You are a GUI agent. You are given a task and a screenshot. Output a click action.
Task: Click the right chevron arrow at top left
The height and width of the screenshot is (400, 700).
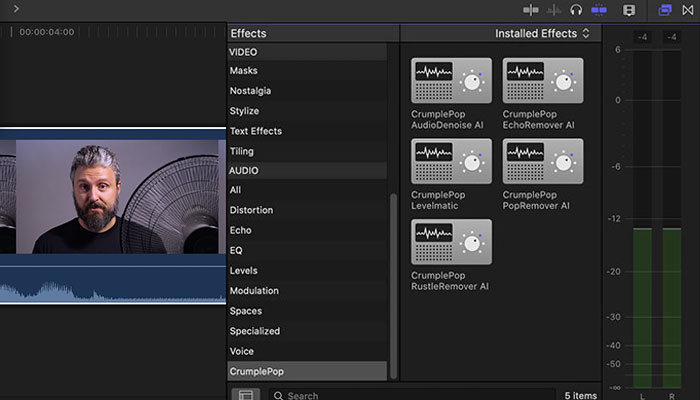pyautogui.click(x=17, y=8)
